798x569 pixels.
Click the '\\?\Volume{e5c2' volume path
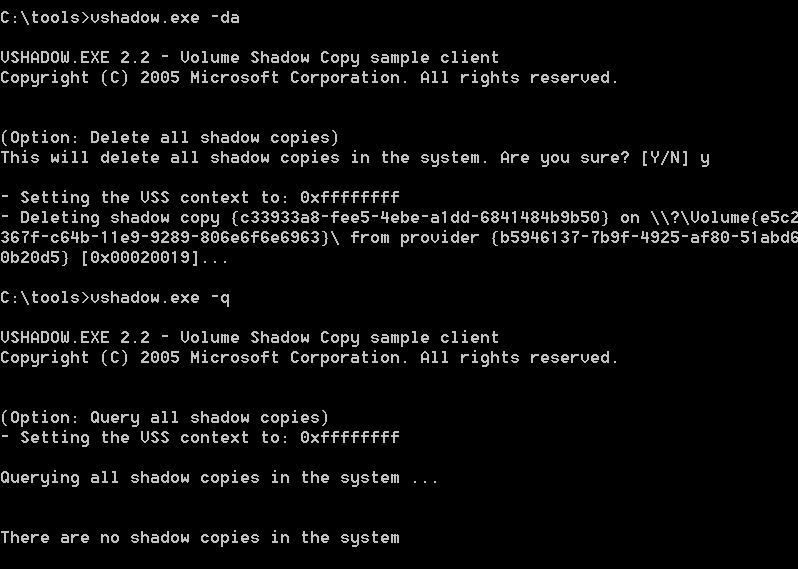click(x=724, y=218)
